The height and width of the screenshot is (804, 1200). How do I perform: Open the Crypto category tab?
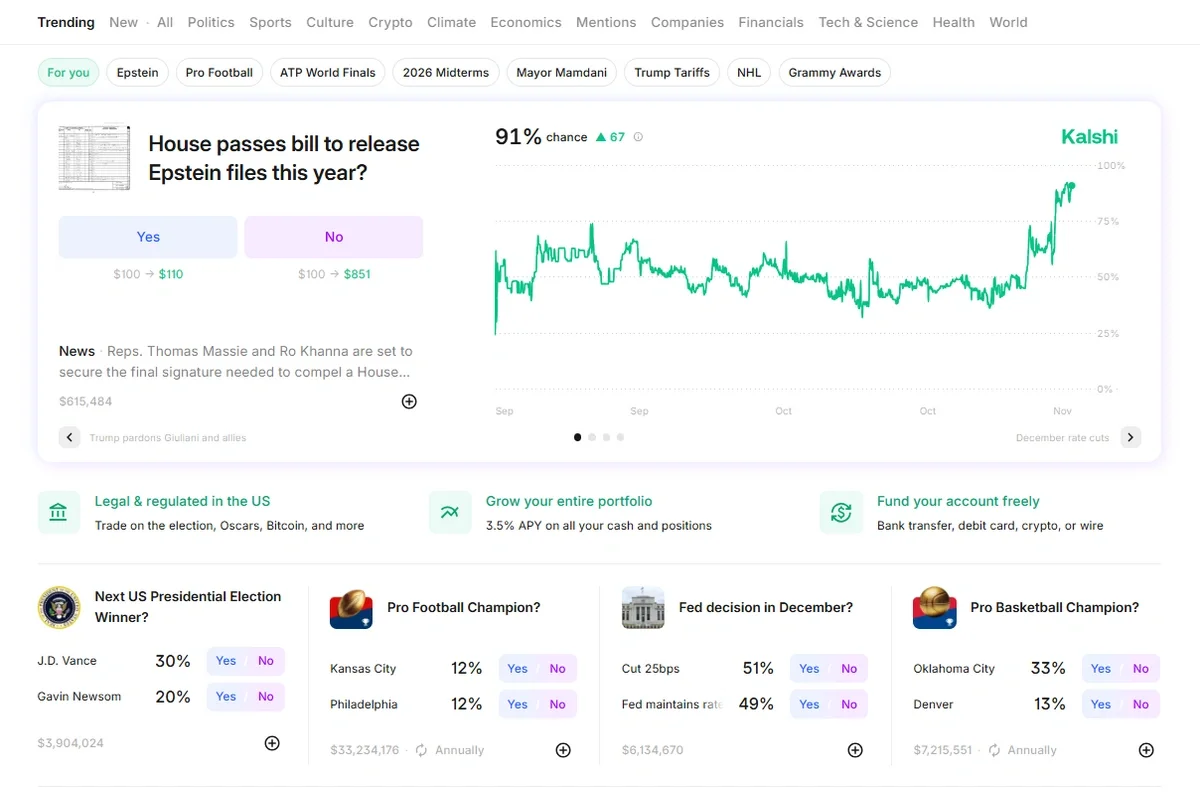[390, 22]
